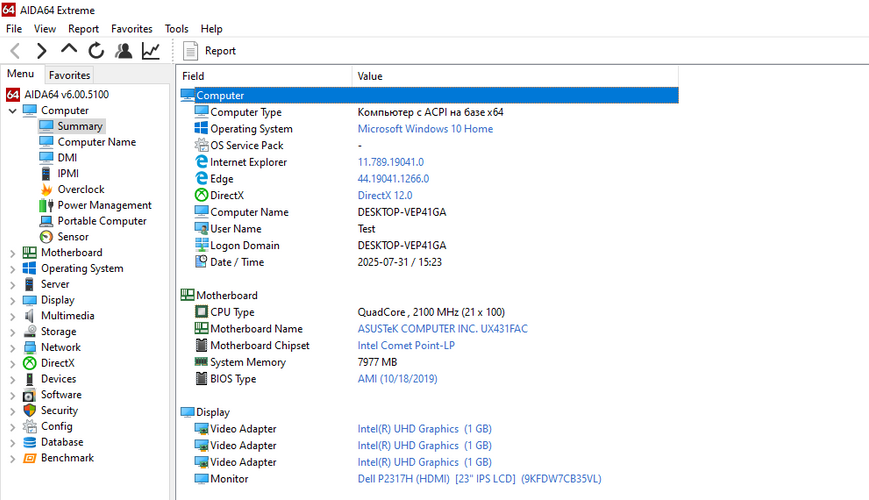Open the user icon in toolbar
This screenshot has width=869, height=500.
124,51
